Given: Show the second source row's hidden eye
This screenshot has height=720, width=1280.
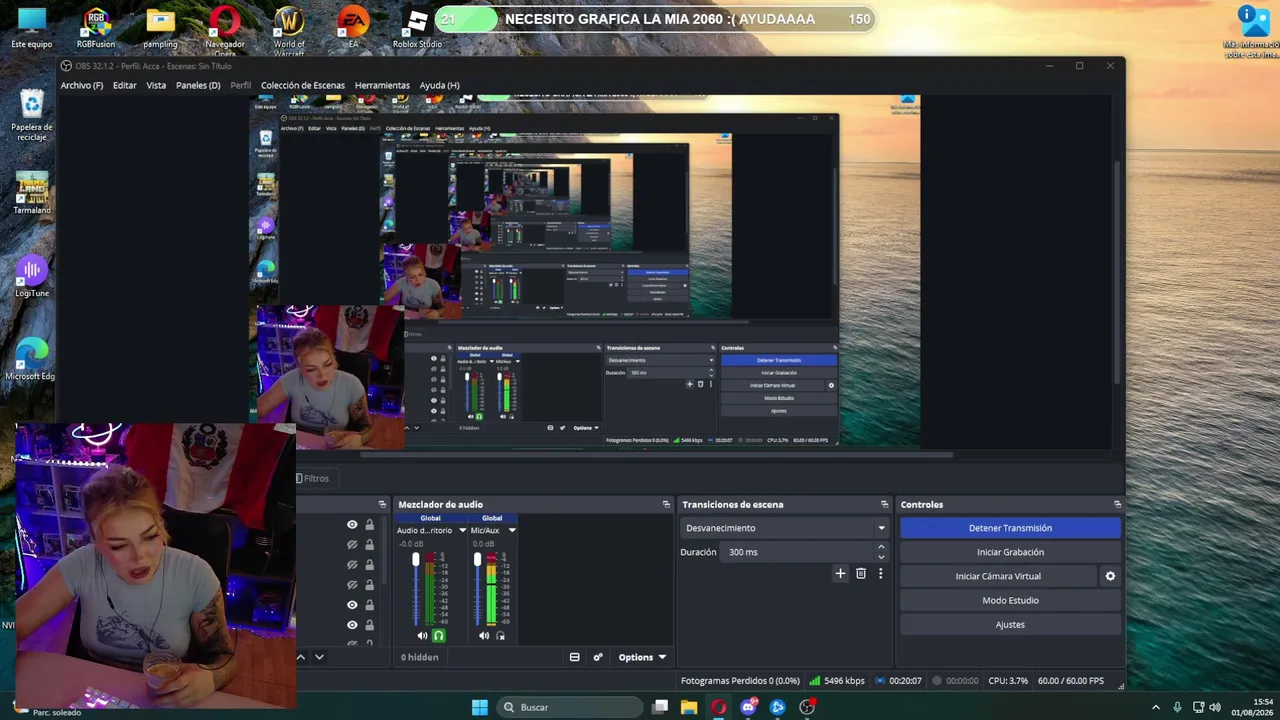Looking at the screenshot, I should 352,544.
